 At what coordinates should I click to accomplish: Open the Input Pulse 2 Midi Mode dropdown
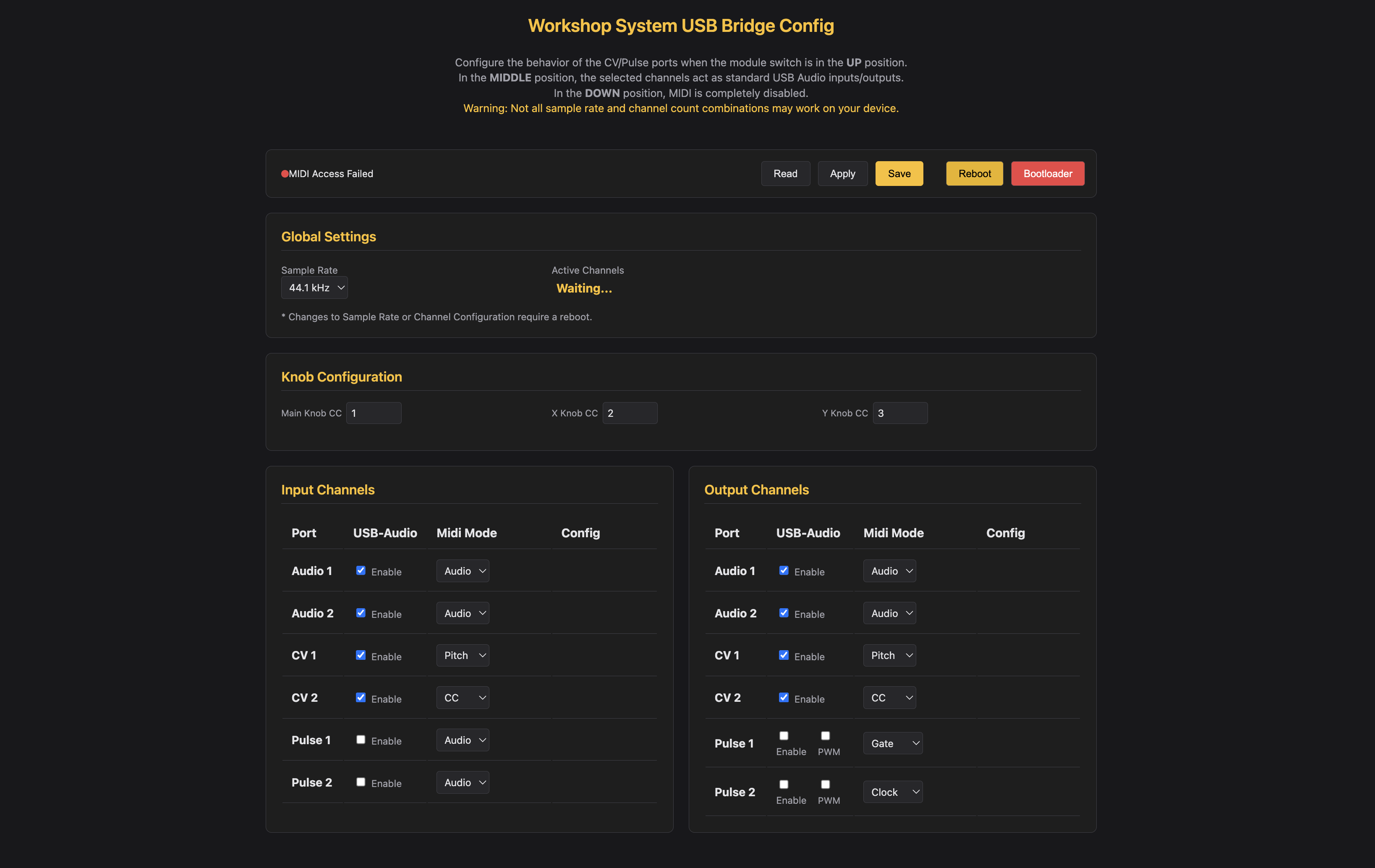click(463, 782)
